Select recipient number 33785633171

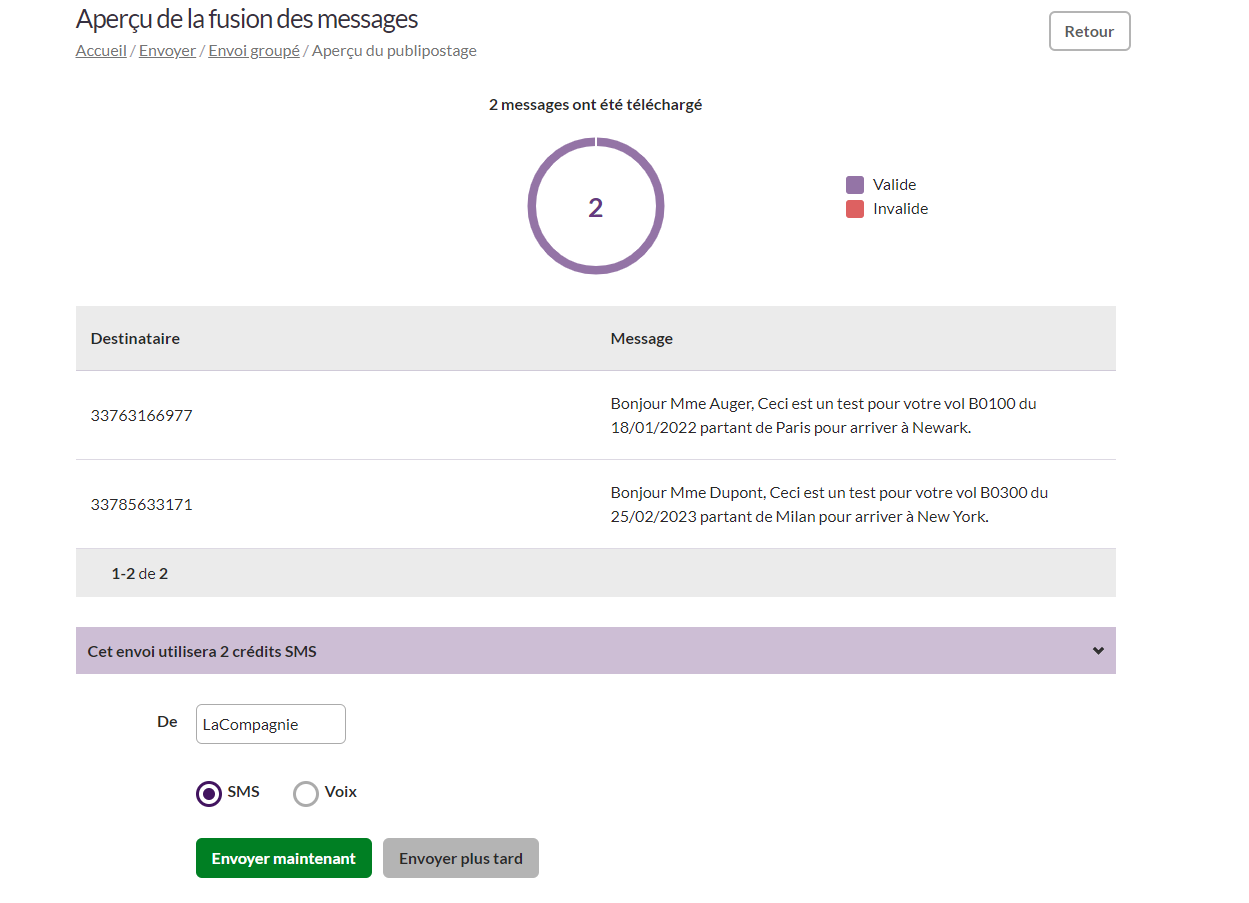[141, 504]
